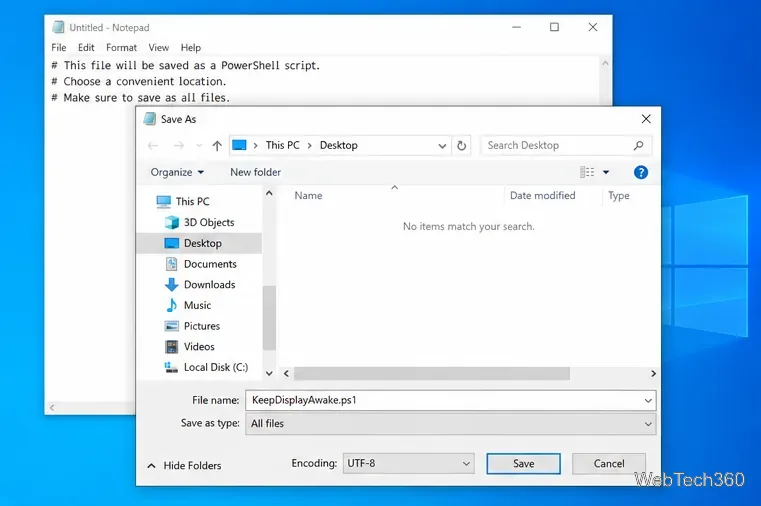The width and height of the screenshot is (761, 506).
Task: Open Help question mark icon
Action: tap(641, 172)
